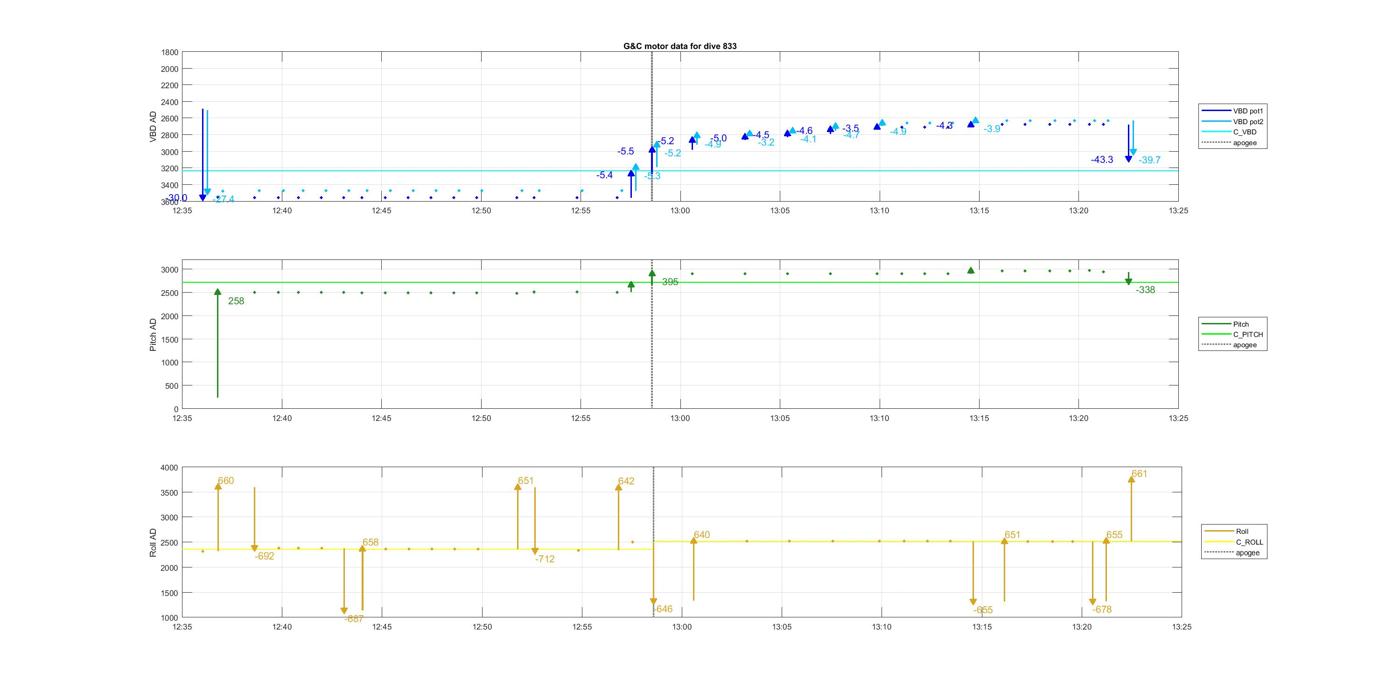Click the "Roll AD" y-axis label

click(x=154, y=542)
